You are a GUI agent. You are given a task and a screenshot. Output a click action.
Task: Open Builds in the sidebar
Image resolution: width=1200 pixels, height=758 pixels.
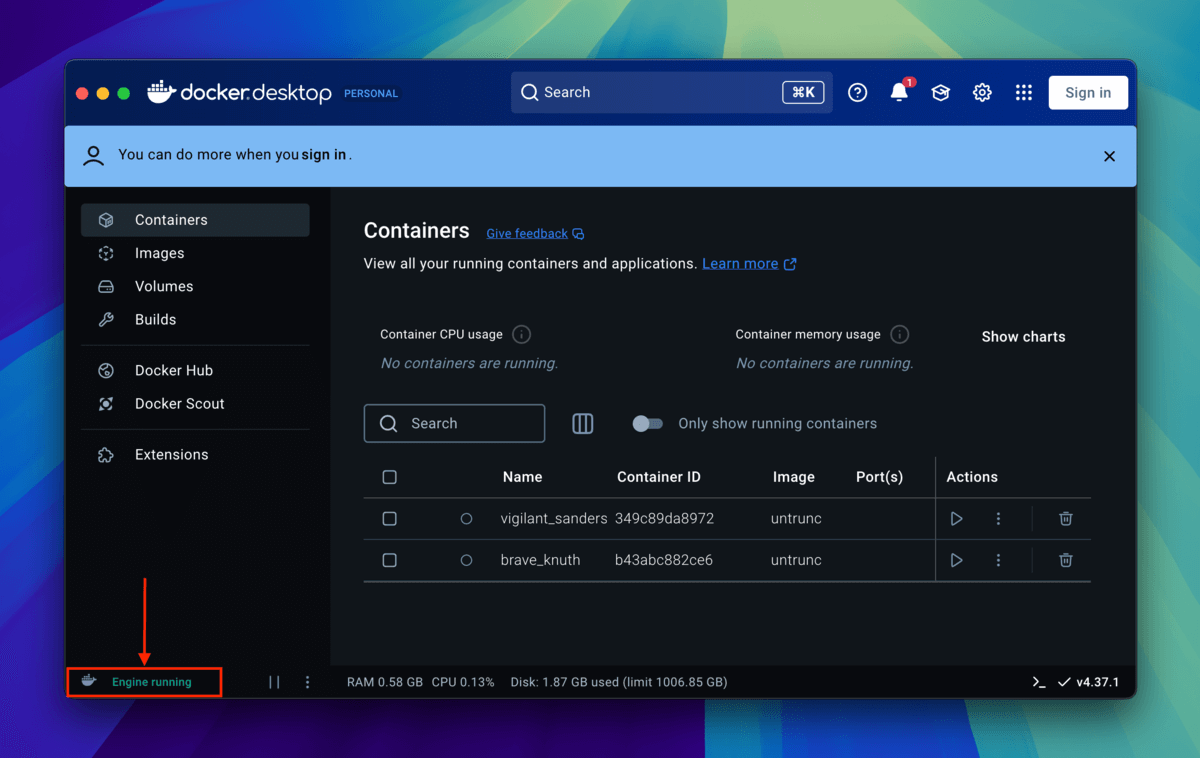195,319
